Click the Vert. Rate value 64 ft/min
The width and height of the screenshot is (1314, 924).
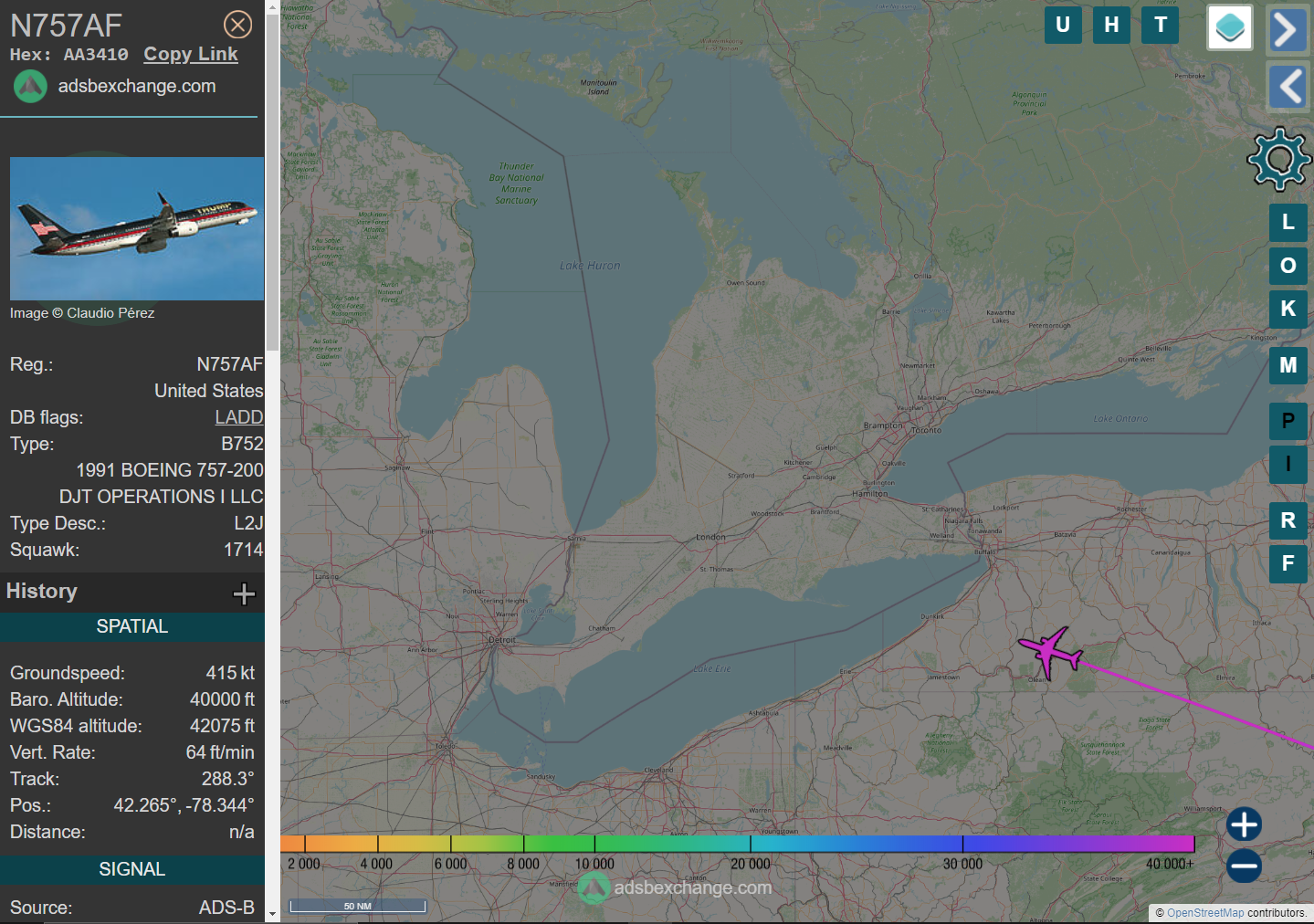(220, 752)
